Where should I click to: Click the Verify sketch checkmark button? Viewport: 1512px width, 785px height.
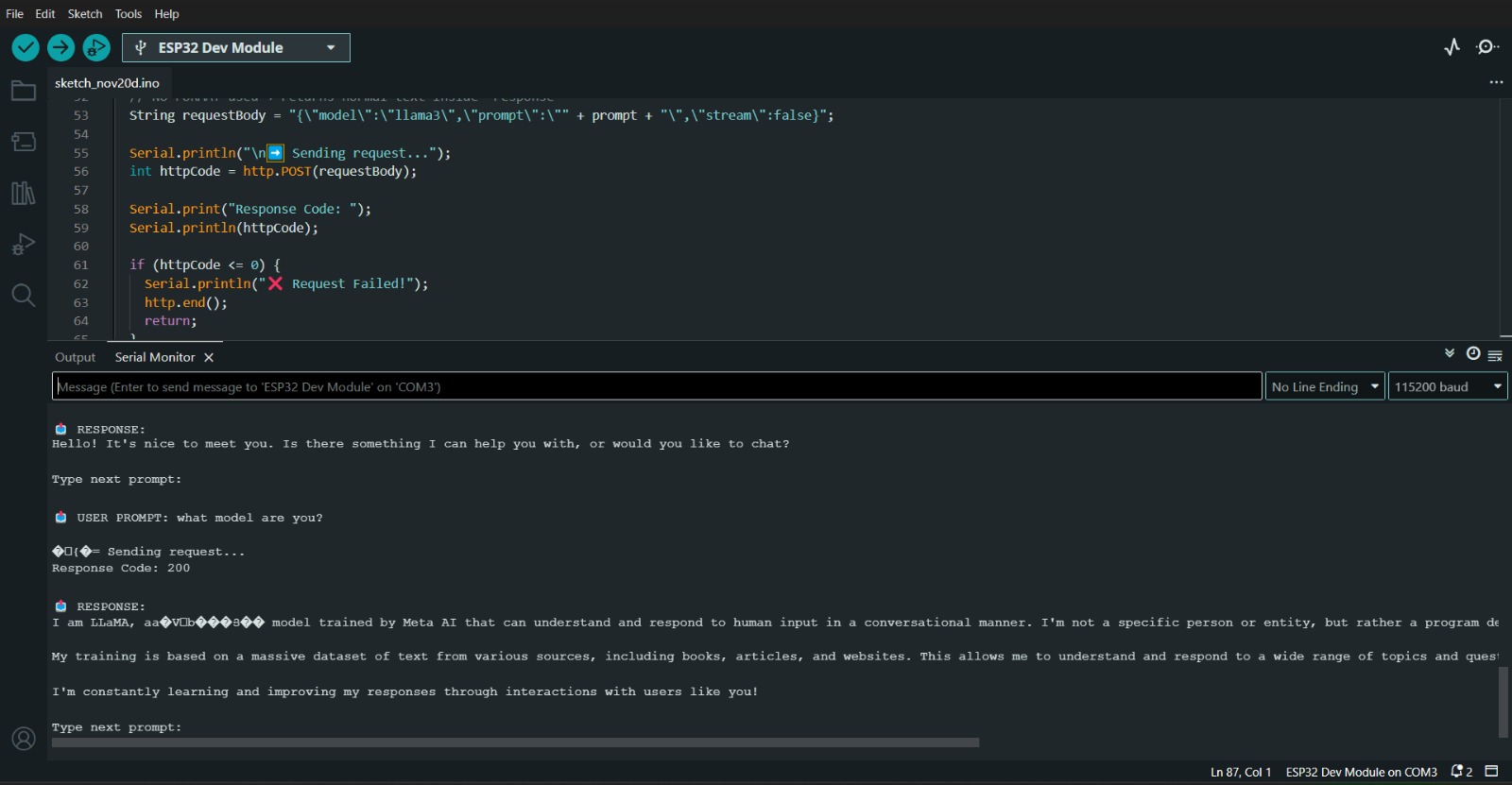pyautogui.click(x=26, y=47)
